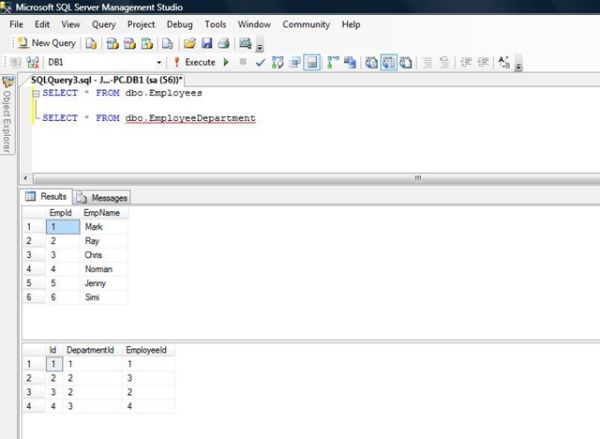Open a Database Engine Query

91,43
